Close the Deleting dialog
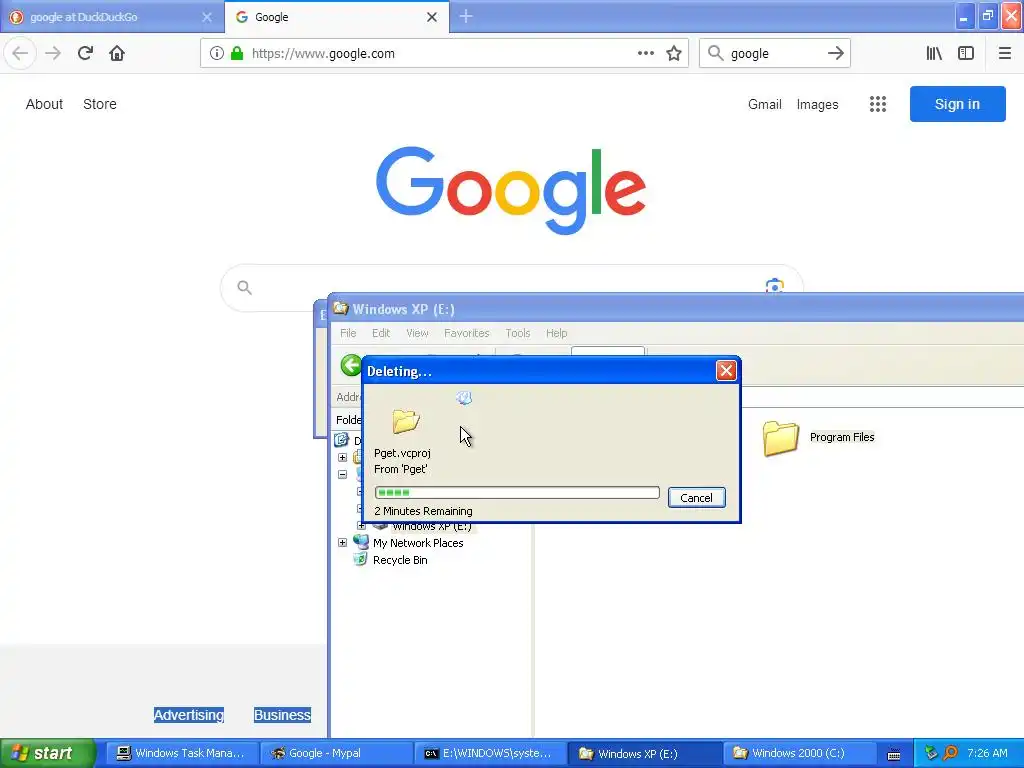 726,371
